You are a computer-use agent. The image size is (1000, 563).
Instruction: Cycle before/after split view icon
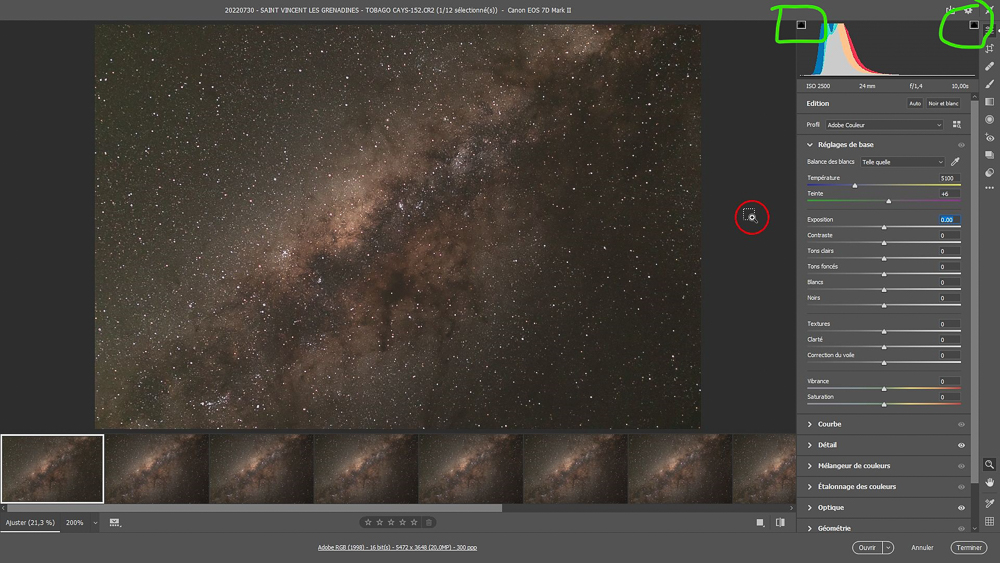(780, 523)
